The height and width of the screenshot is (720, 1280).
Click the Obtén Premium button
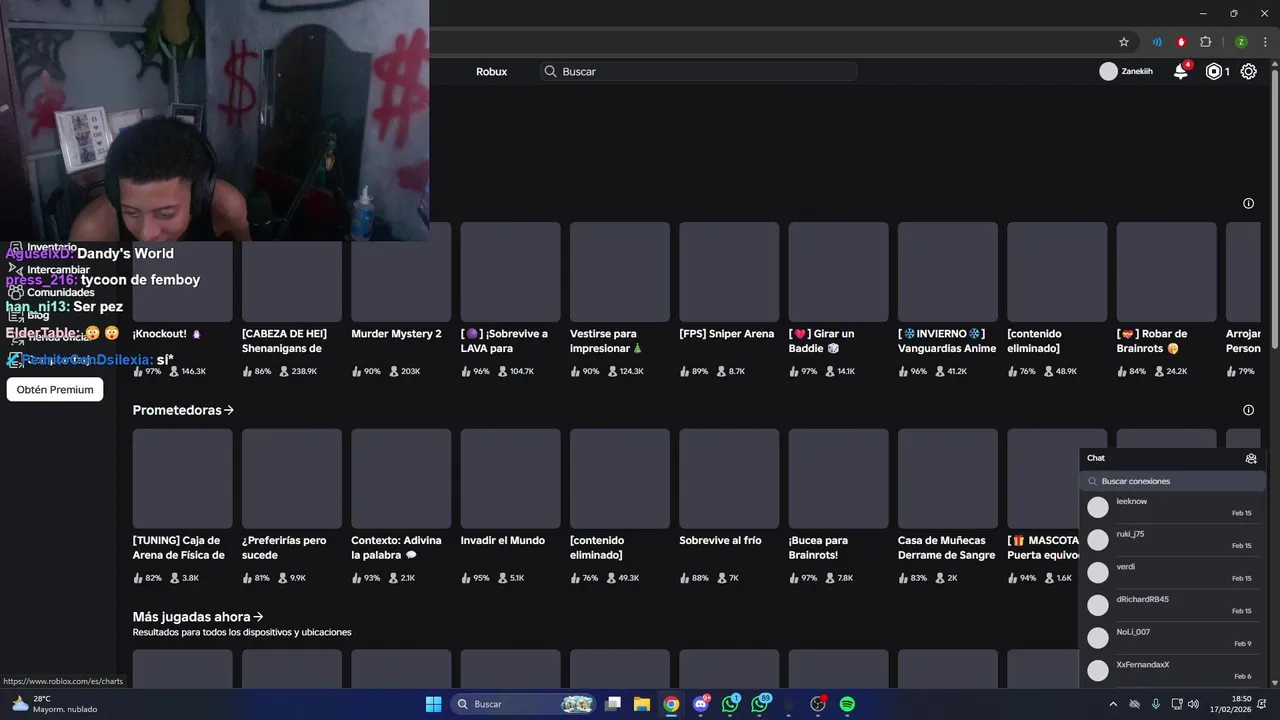coord(55,389)
